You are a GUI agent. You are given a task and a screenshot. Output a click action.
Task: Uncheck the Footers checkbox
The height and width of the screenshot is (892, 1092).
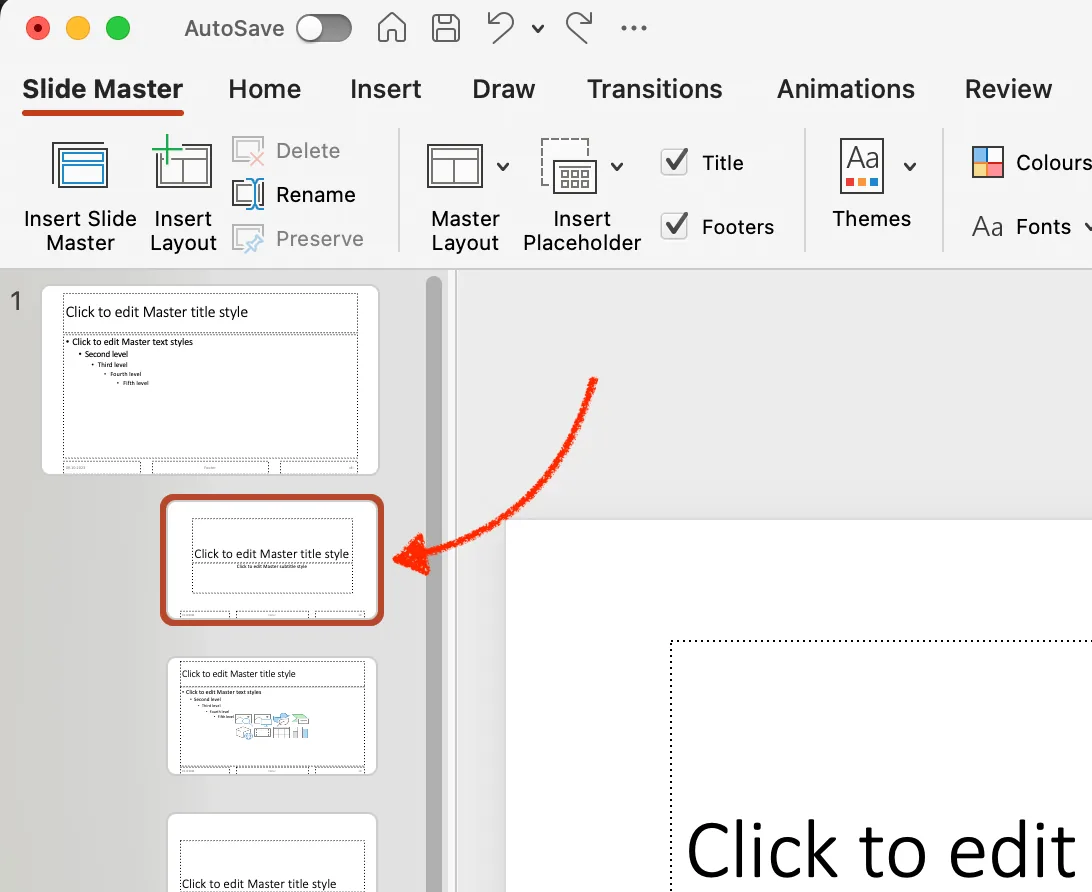click(x=674, y=226)
